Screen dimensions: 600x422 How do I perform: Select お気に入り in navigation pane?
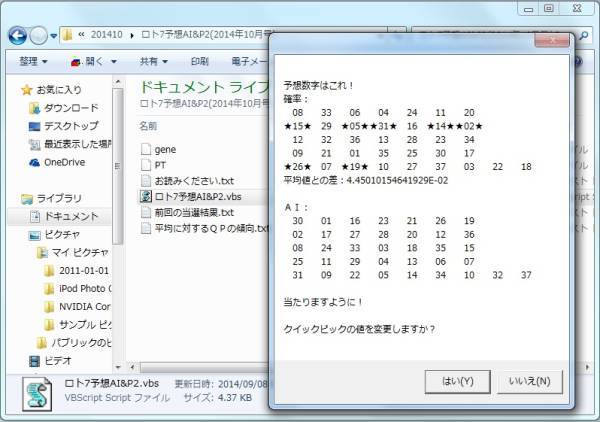59,90
